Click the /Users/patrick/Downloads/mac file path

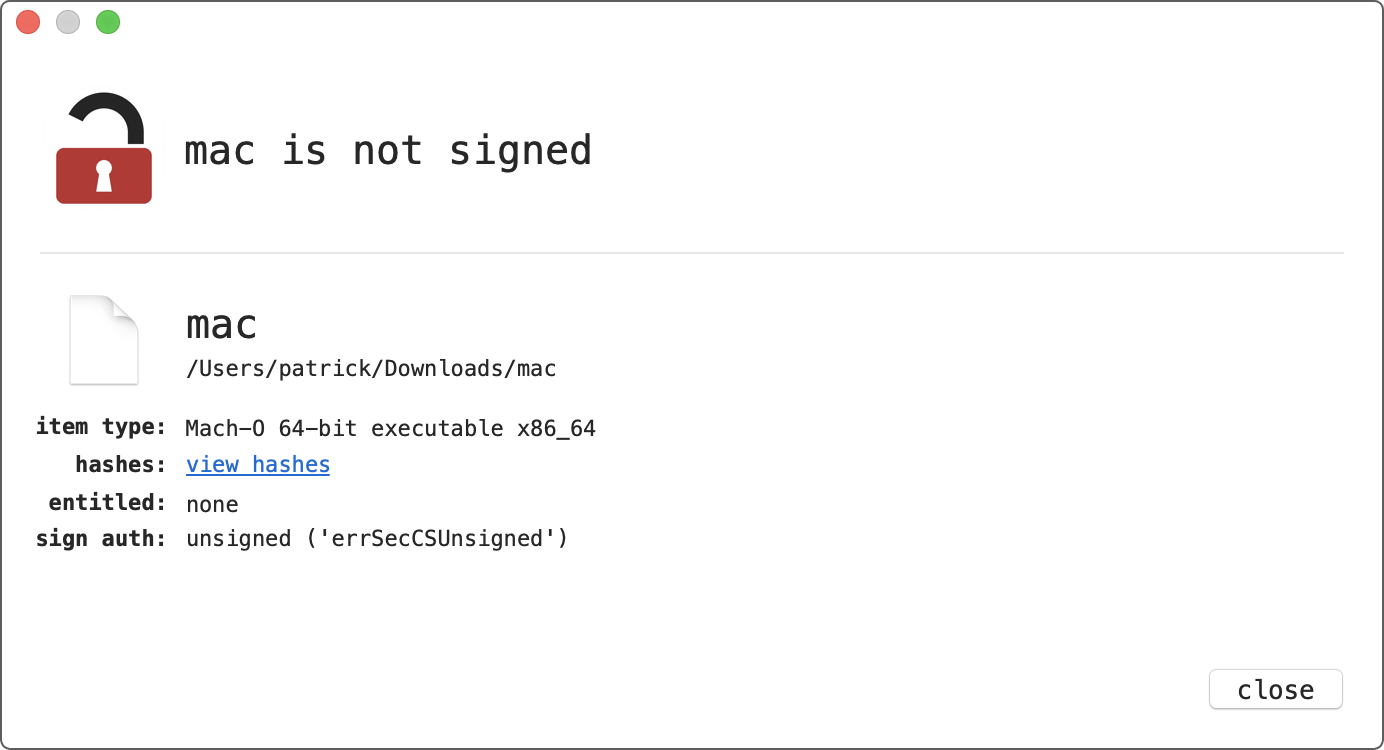click(371, 369)
